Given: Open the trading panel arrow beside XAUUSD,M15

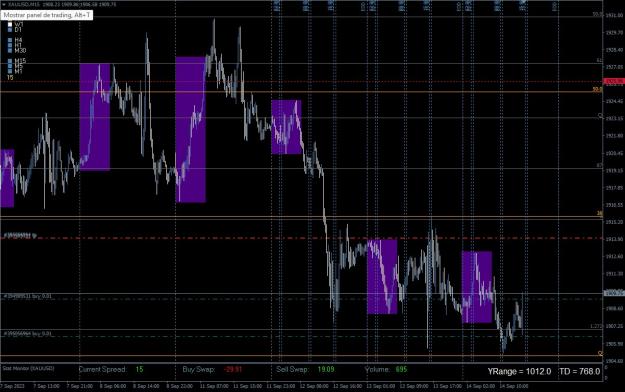Looking at the screenshot, I should tap(4, 4).
